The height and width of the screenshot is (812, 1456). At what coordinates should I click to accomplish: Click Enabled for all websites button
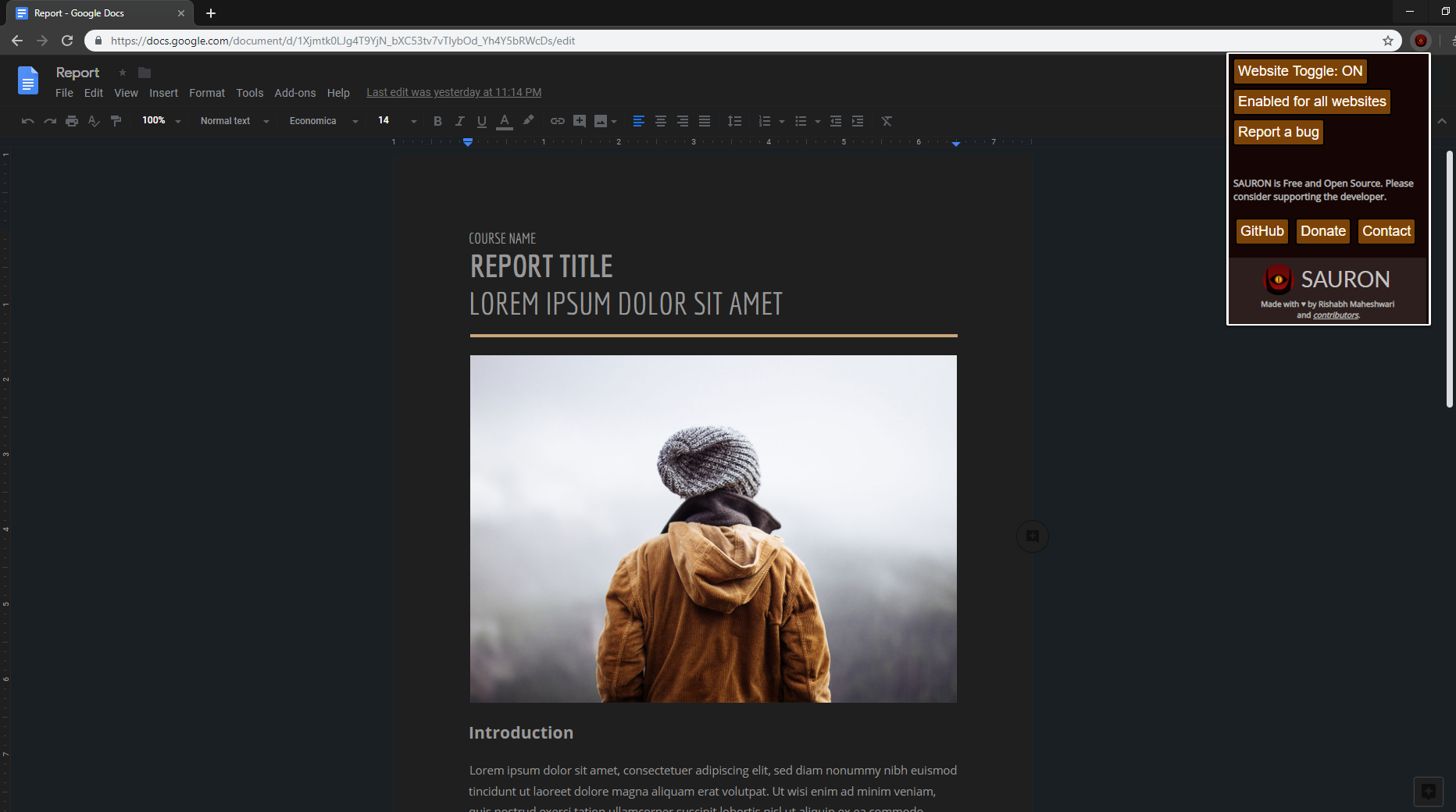click(x=1311, y=101)
